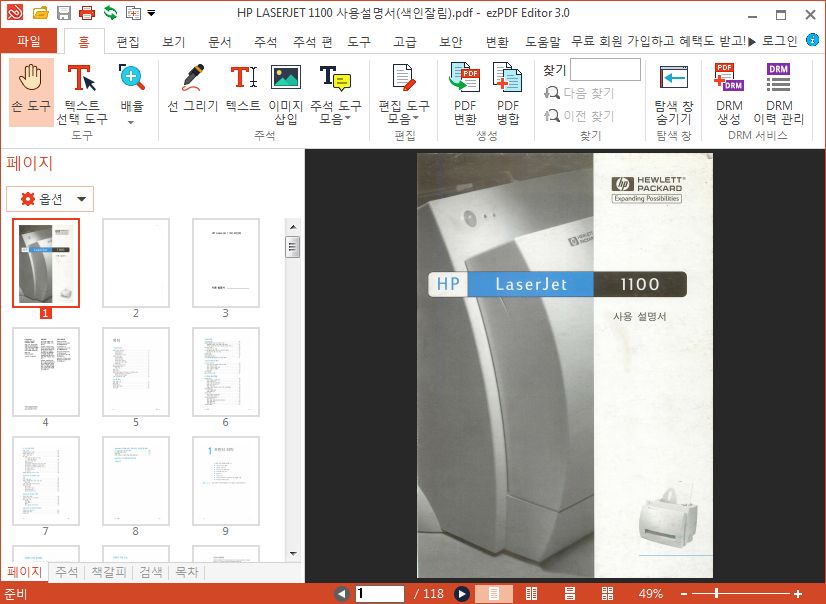Go to the previous page arrow
This screenshot has width=826, height=604.
pyautogui.click(x=341, y=594)
